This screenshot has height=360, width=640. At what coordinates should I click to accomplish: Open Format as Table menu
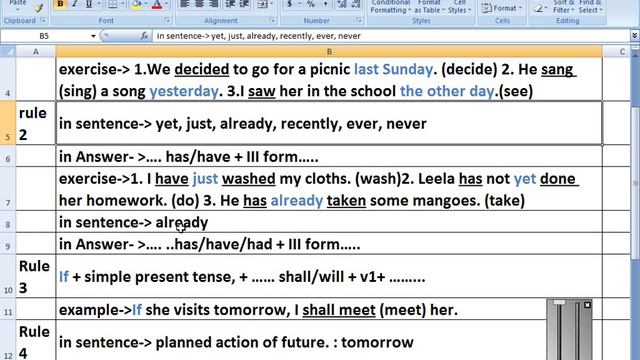tap(429, 7)
